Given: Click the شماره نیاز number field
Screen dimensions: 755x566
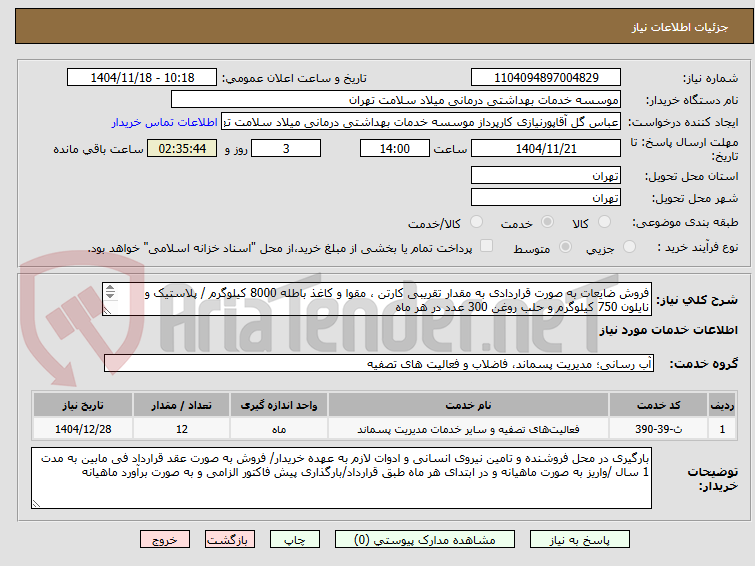Looking at the screenshot, I should [546, 78].
